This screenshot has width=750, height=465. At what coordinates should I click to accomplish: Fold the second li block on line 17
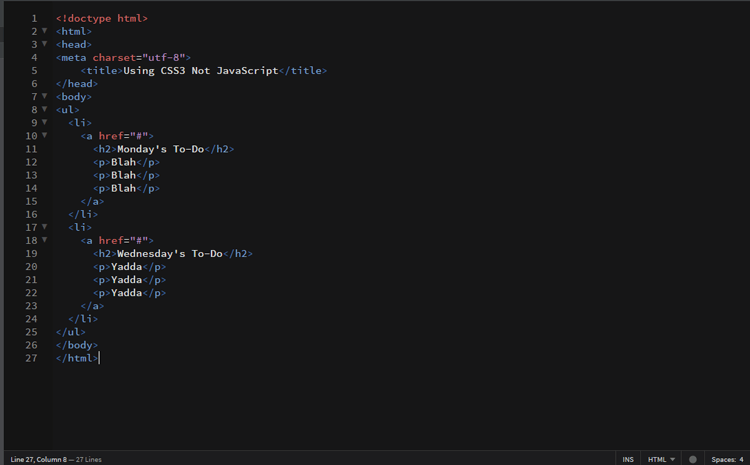[44, 226]
